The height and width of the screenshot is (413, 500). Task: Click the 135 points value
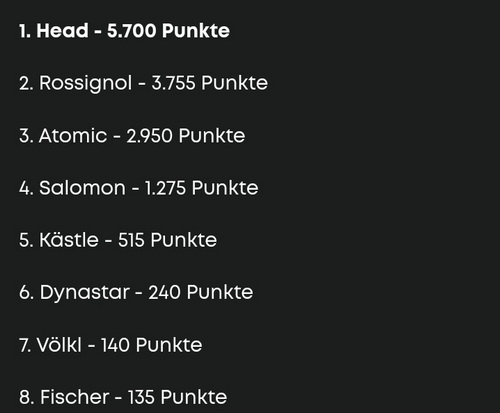pyautogui.click(x=141, y=397)
